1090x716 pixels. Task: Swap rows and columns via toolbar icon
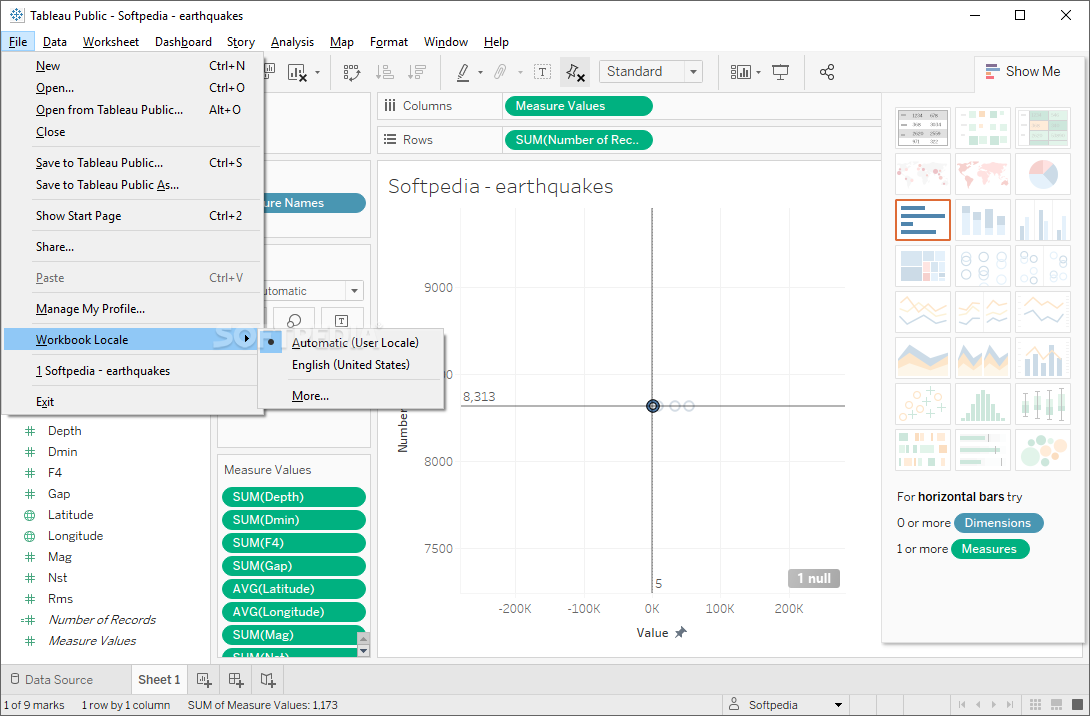point(352,72)
